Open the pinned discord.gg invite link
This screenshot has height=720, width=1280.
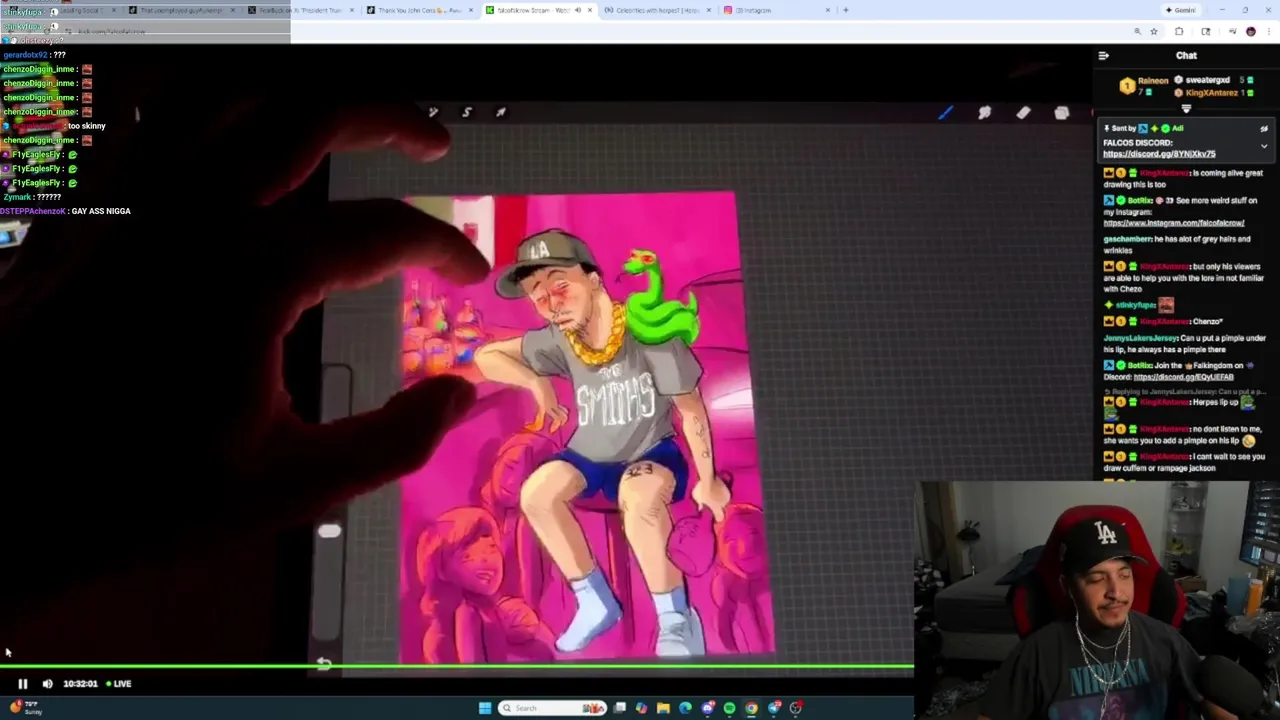[x=1159, y=155]
